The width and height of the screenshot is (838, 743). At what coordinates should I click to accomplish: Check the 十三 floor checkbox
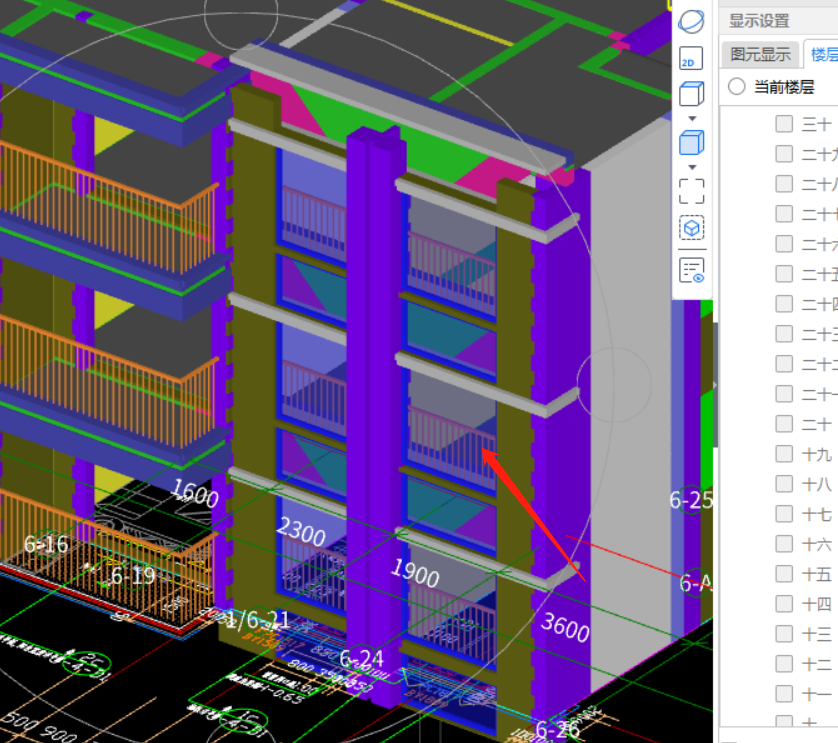coord(784,634)
